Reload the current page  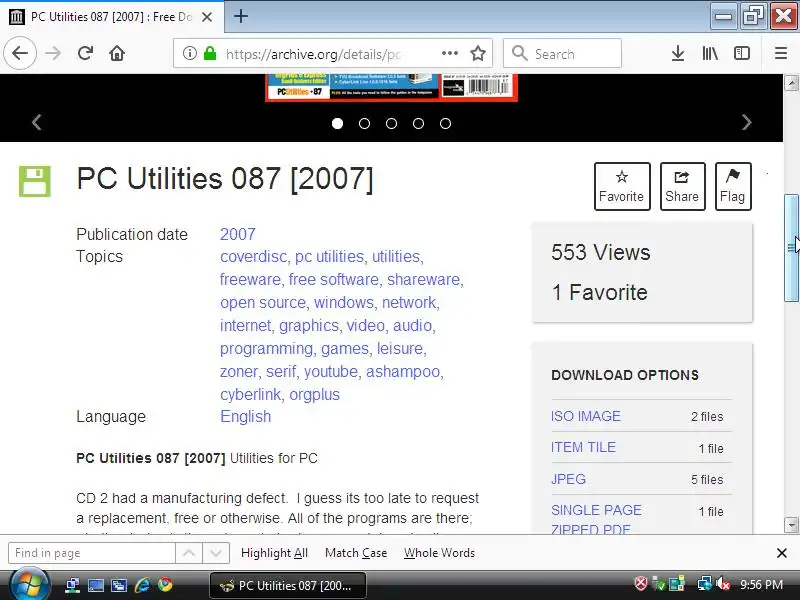tap(85, 53)
